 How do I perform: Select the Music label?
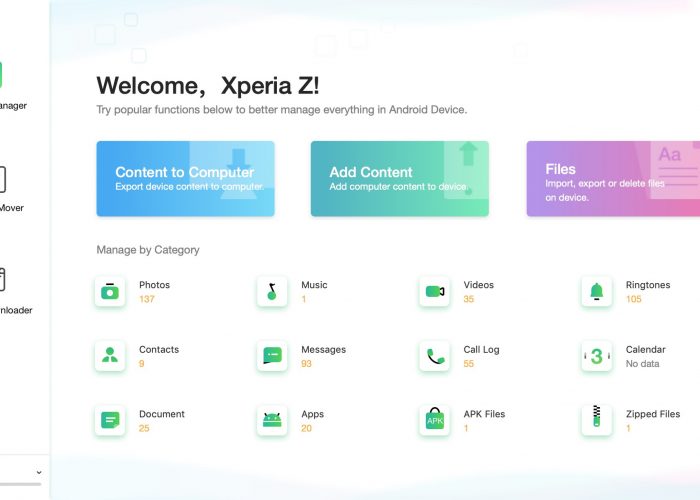(314, 285)
